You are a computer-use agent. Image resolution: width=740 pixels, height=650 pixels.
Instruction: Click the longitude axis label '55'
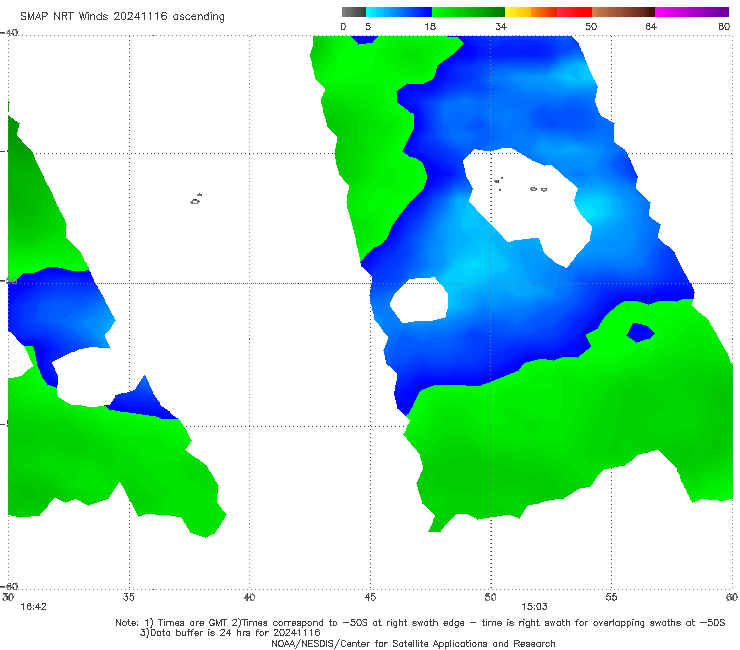(x=611, y=597)
